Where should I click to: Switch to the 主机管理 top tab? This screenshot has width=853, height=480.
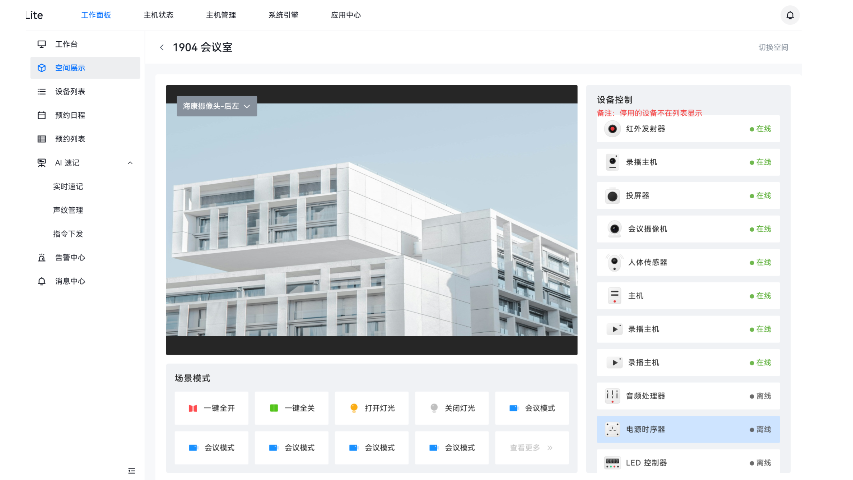(x=221, y=15)
